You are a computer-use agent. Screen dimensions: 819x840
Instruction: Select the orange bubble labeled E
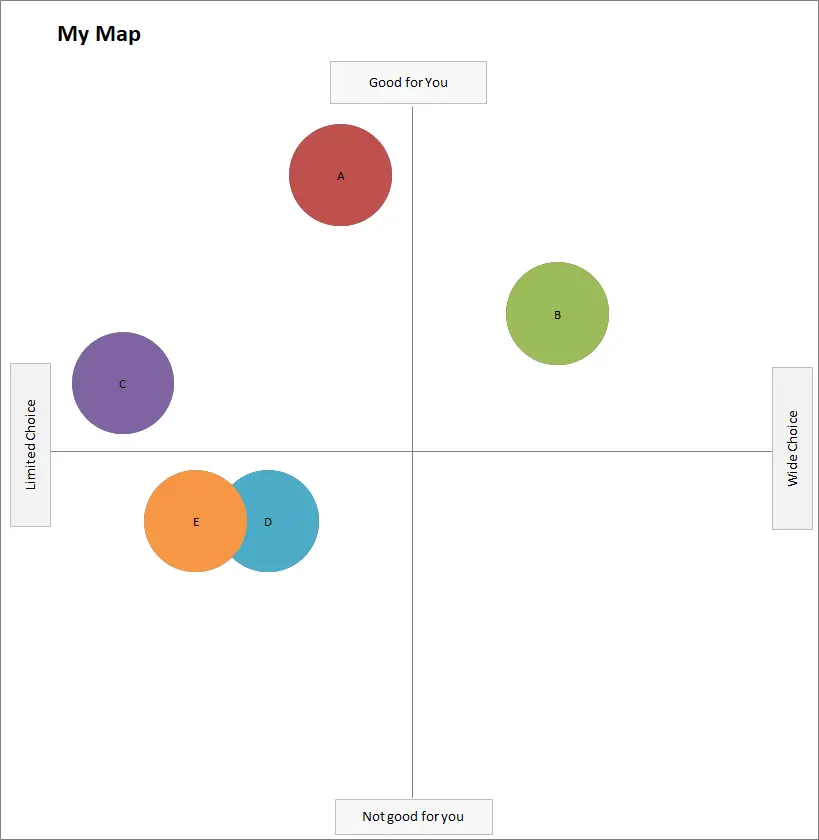coord(196,521)
